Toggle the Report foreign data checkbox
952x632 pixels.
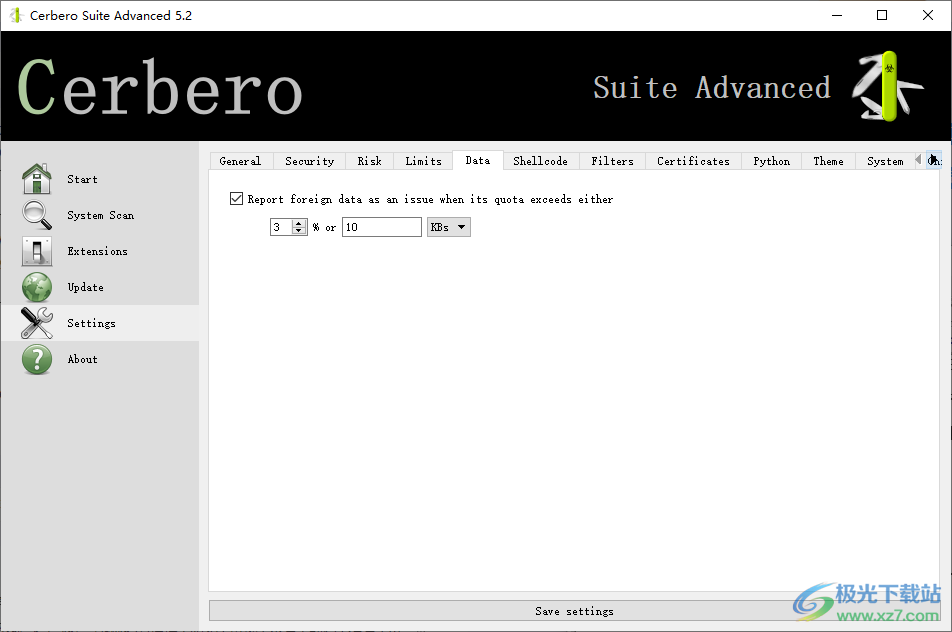(236, 199)
